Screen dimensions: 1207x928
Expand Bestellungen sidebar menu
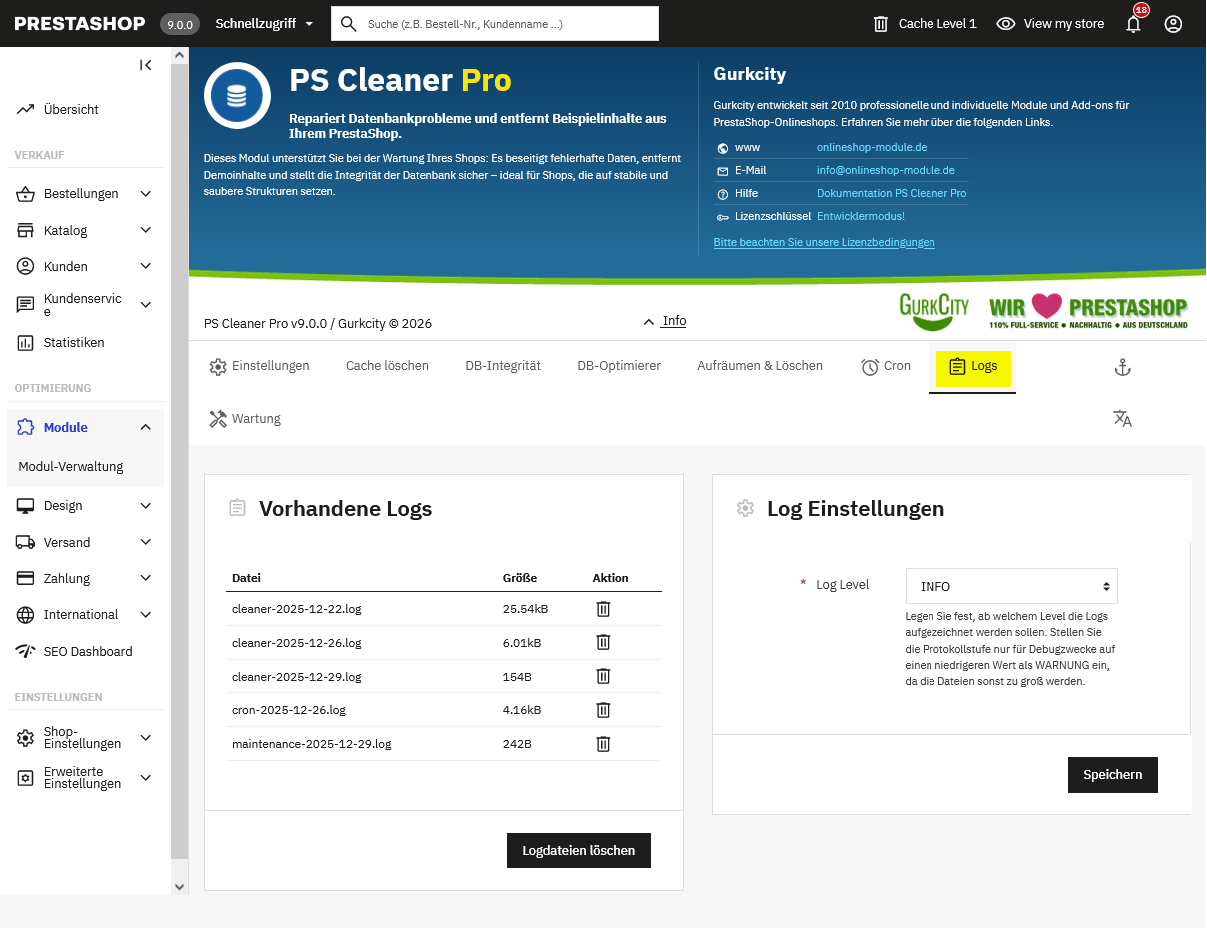pos(145,194)
